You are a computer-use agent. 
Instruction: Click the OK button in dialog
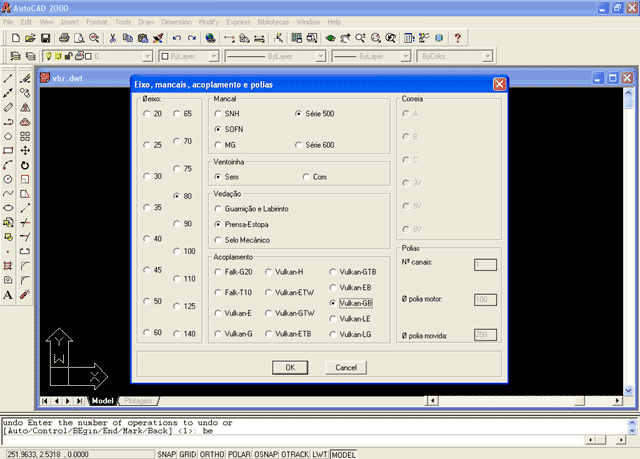290,367
